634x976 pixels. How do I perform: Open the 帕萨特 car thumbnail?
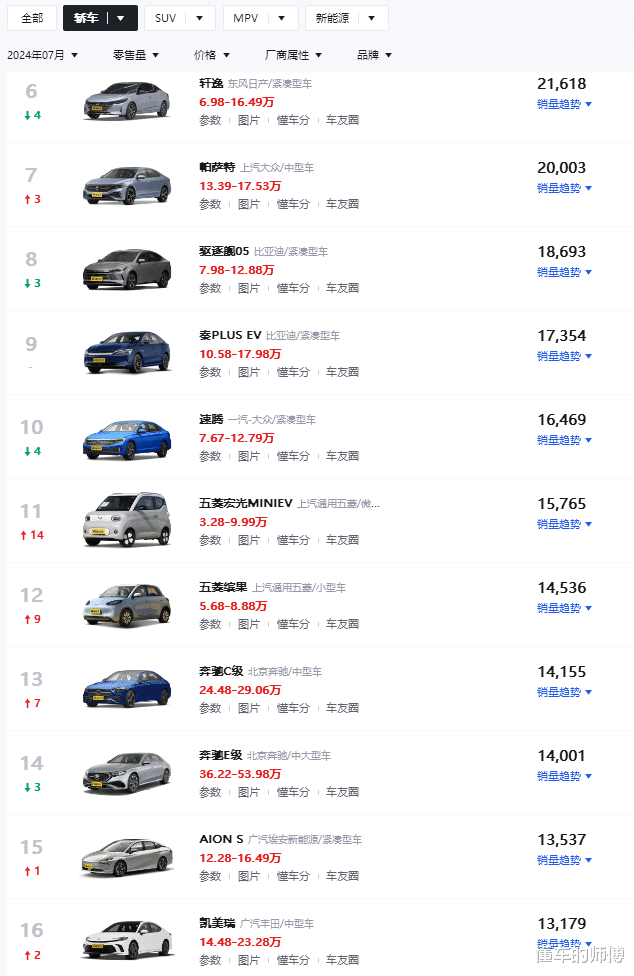pyautogui.click(x=127, y=185)
